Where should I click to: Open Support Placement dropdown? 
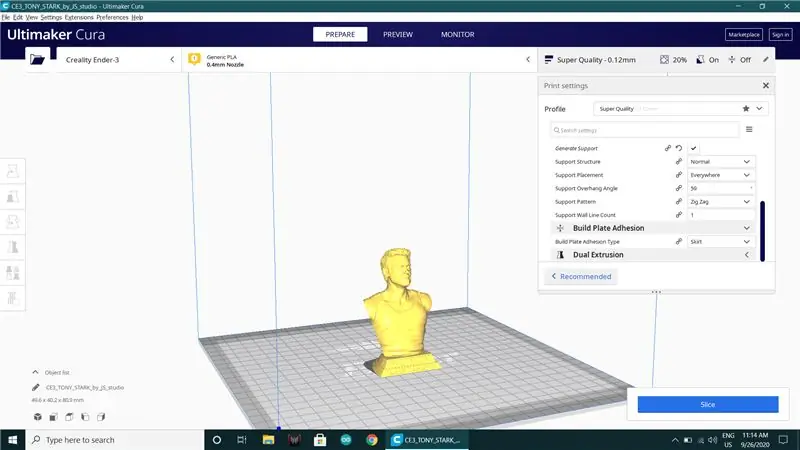click(x=720, y=175)
